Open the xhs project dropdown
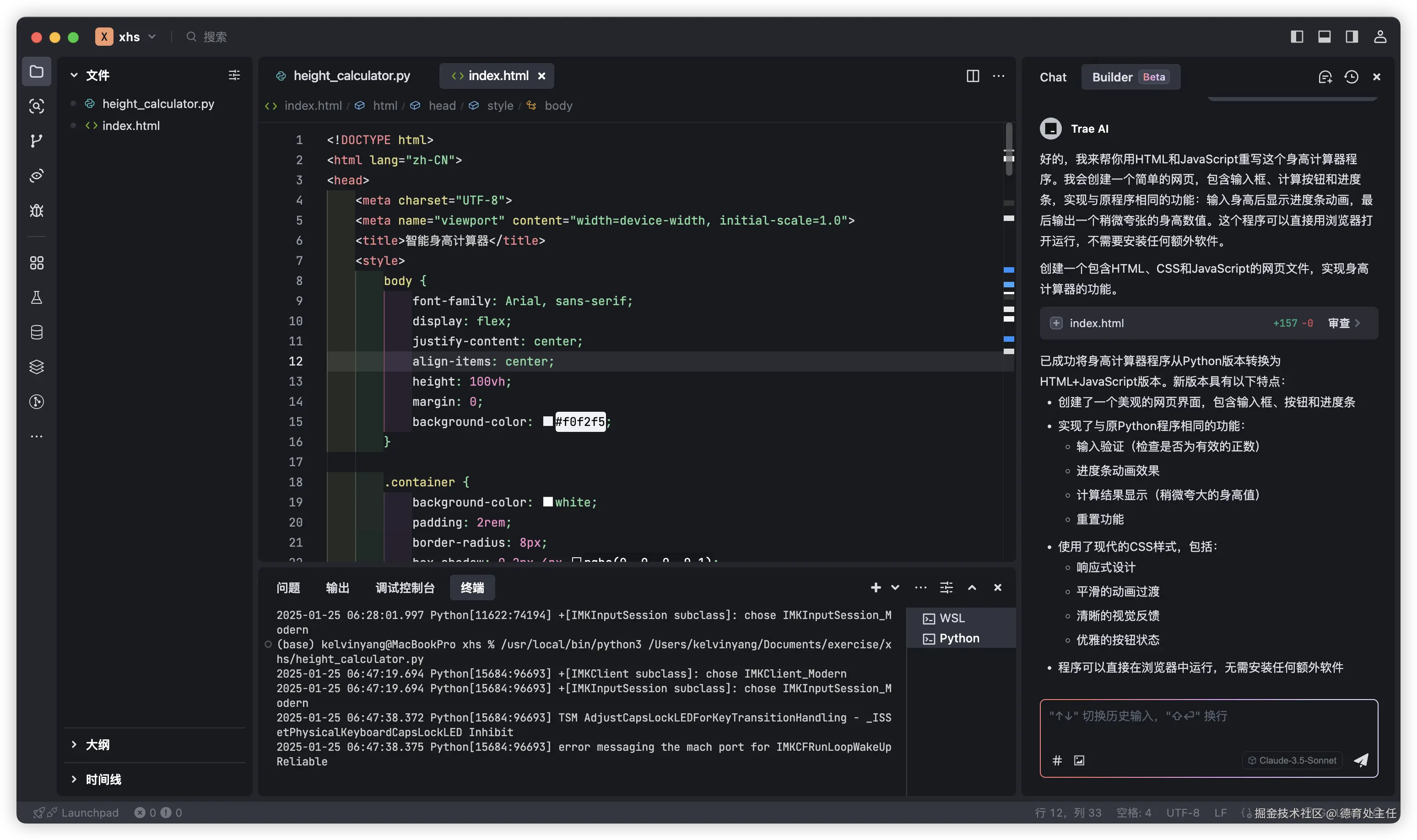Screen dimensions: 1417x840 point(129,37)
